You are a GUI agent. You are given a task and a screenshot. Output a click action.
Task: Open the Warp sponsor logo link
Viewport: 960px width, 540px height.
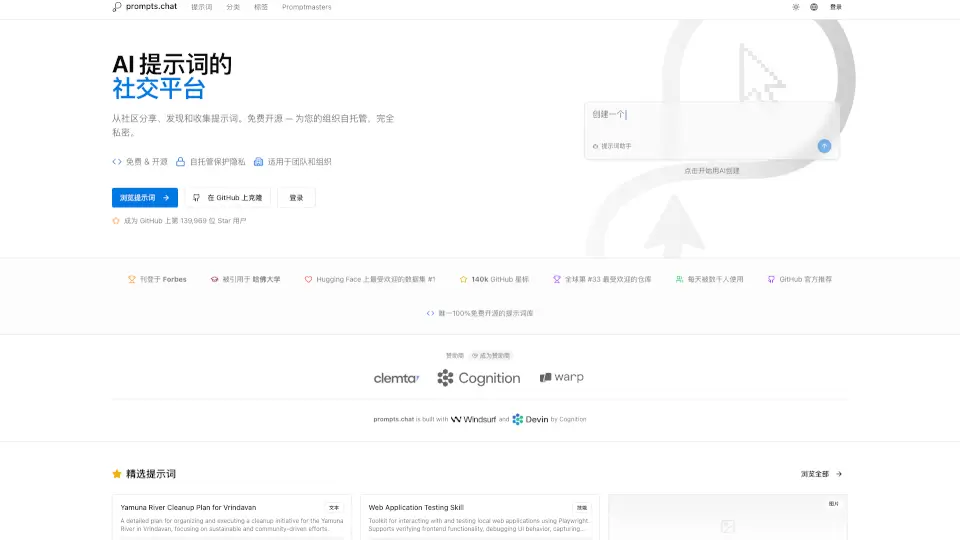pyautogui.click(x=561, y=378)
